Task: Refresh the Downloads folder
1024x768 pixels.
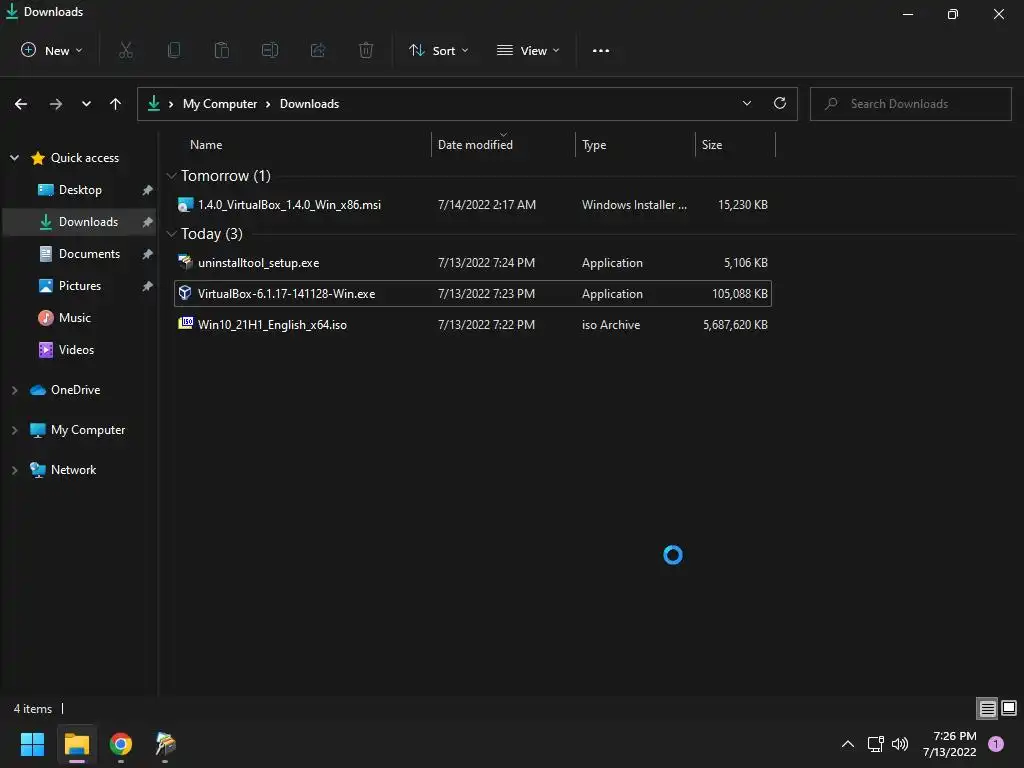Action: coord(780,103)
